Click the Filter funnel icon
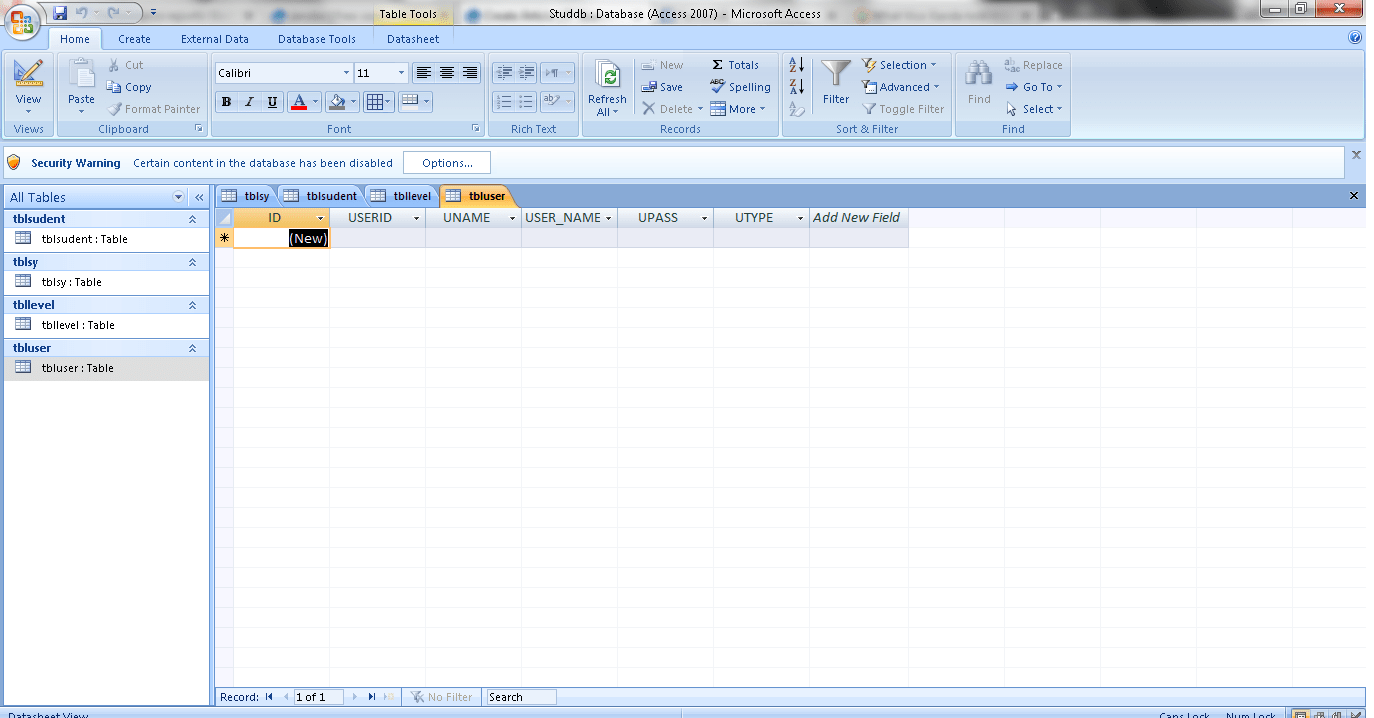 pyautogui.click(x=836, y=74)
